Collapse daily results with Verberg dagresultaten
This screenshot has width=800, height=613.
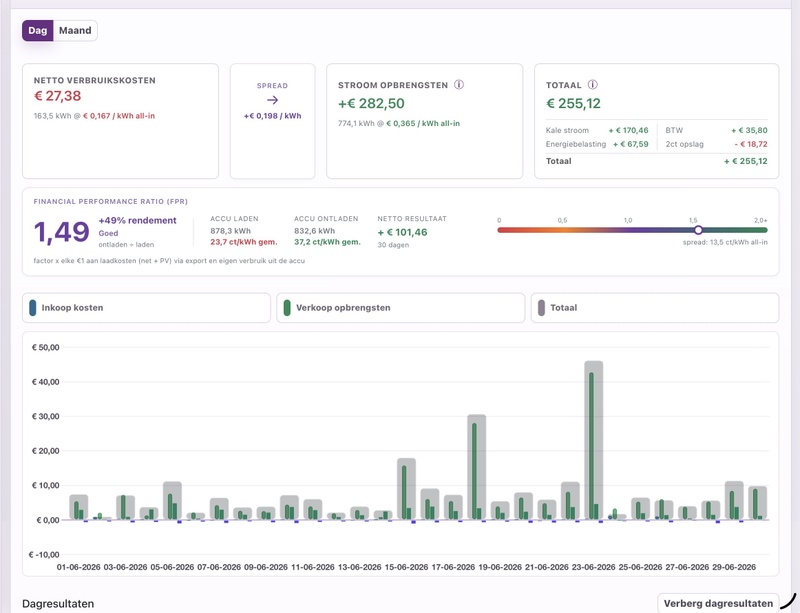tap(718, 603)
